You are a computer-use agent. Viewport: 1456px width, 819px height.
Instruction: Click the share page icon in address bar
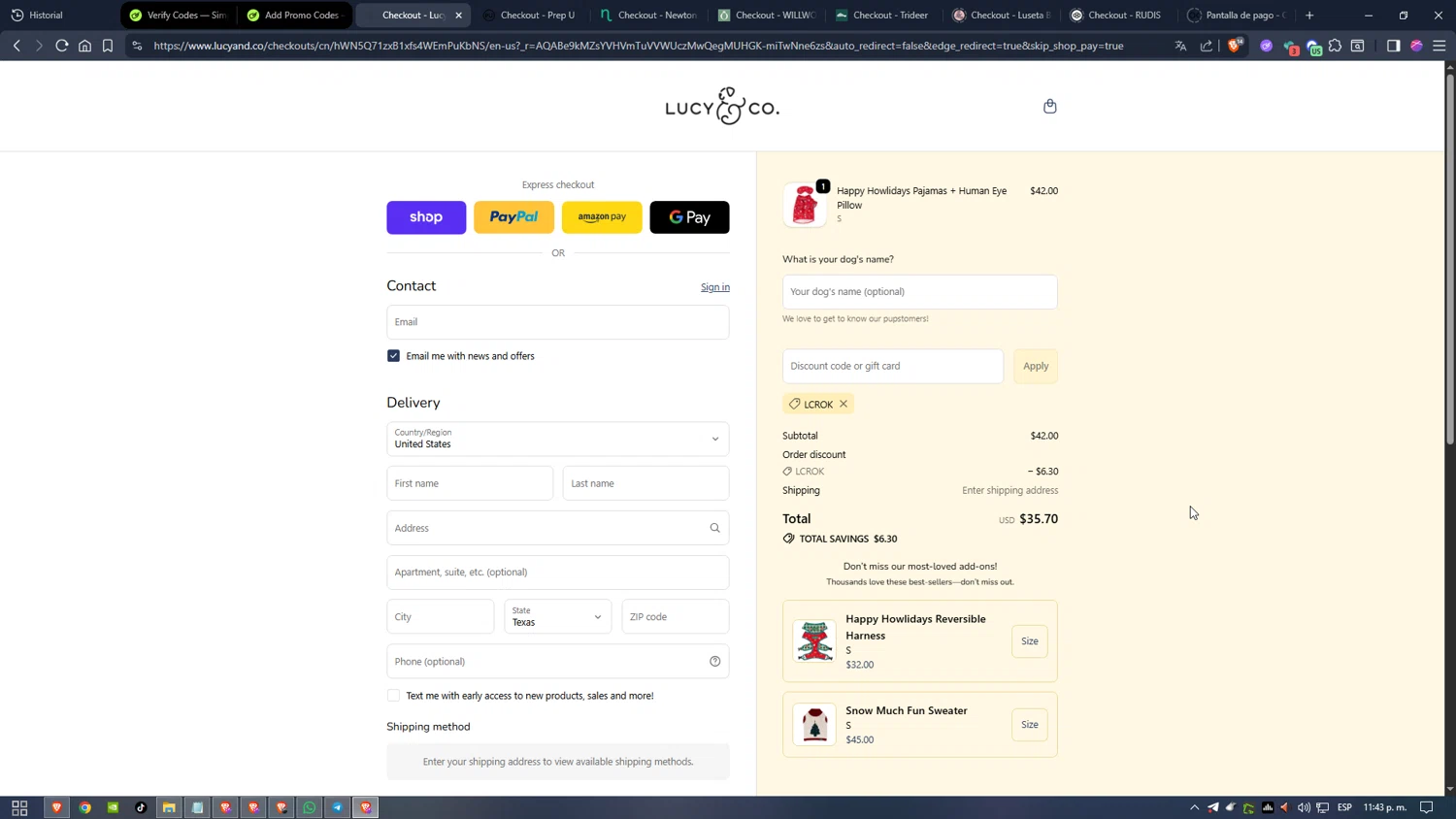pos(1207,46)
